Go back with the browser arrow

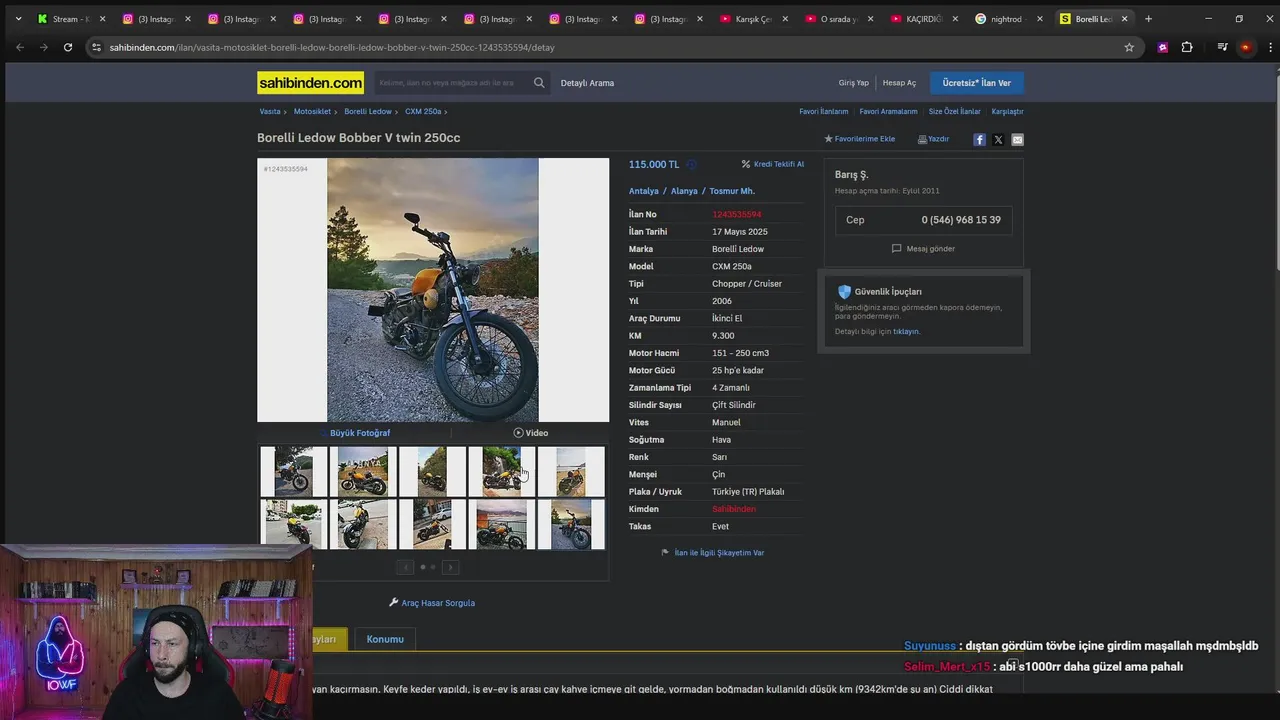point(19,47)
